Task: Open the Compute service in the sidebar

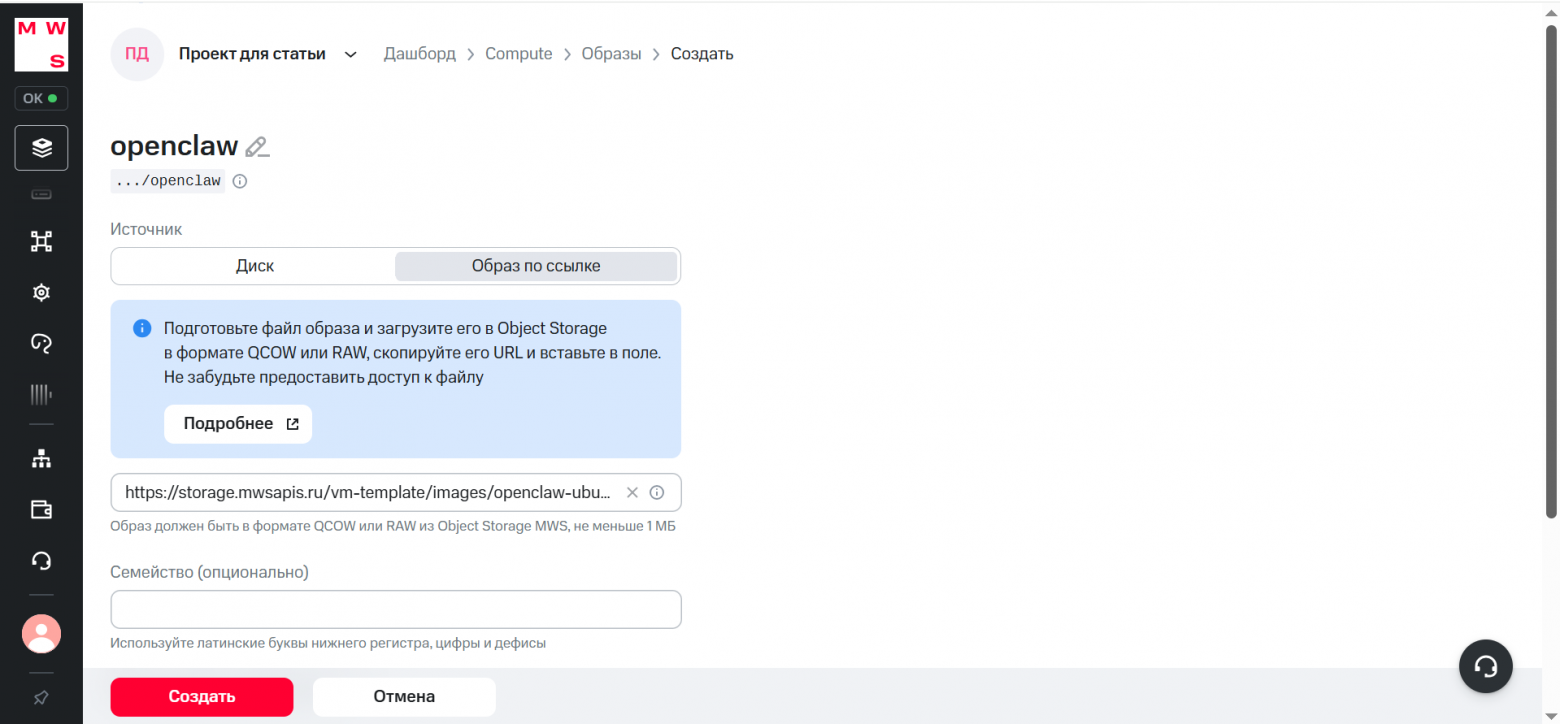Action: pos(41,147)
